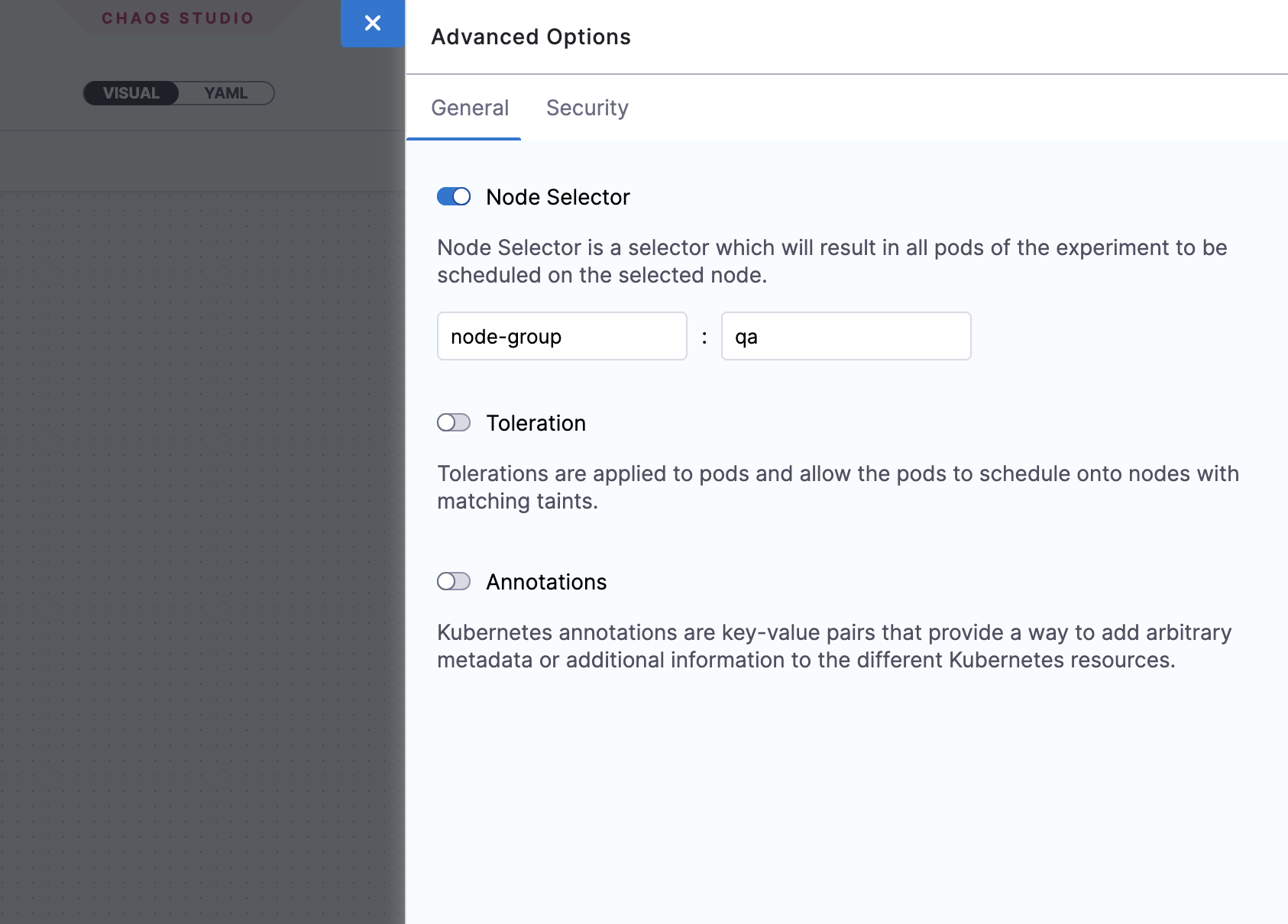Select the General tab
The height and width of the screenshot is (924, 1288).
pyautogui.click(x=470, y=108)
